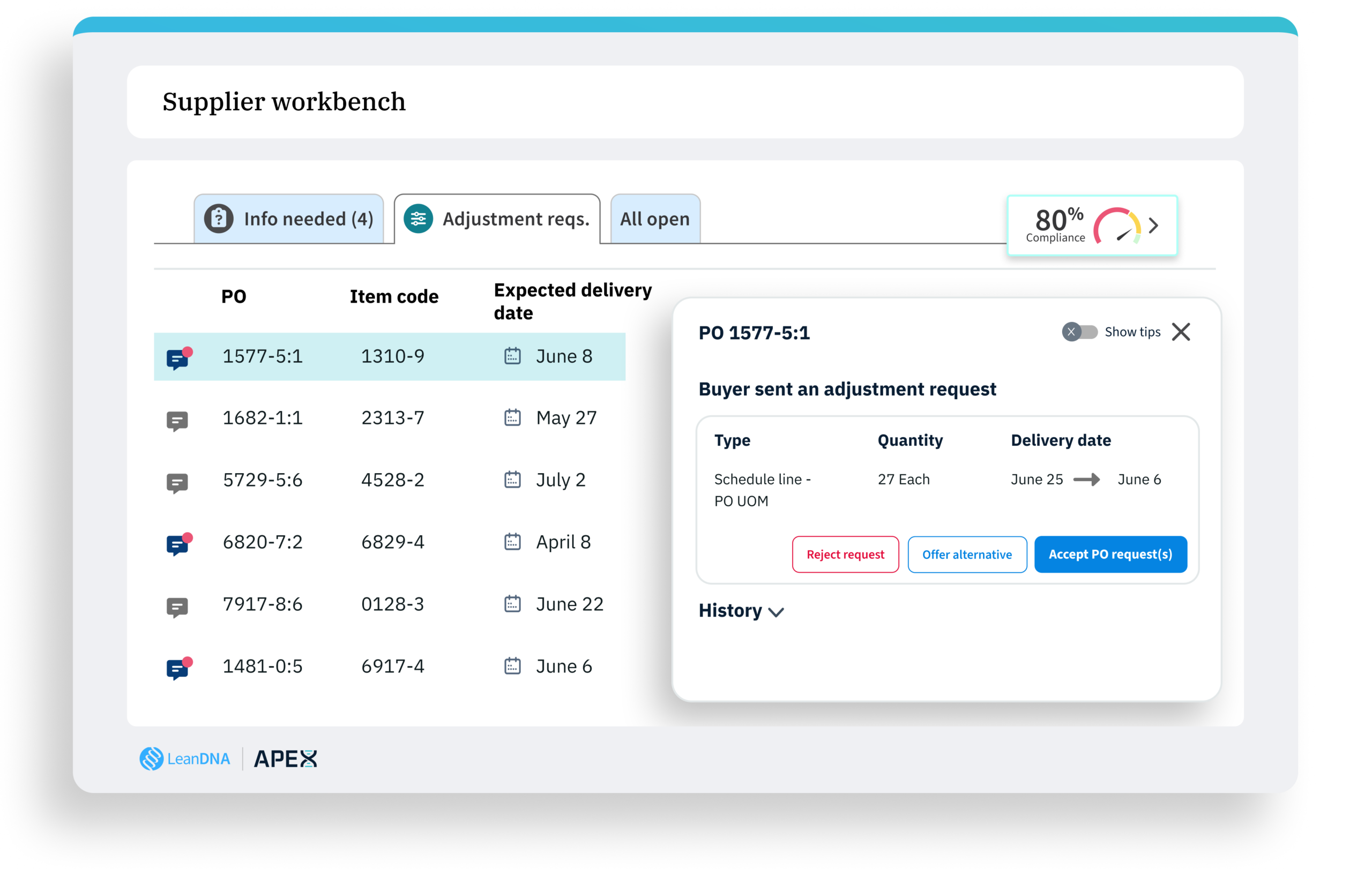Image resolution: width=1372 pixels, height=869 pixels.
Task: Click original delivery date June 25
Action: click(1037, 480)
